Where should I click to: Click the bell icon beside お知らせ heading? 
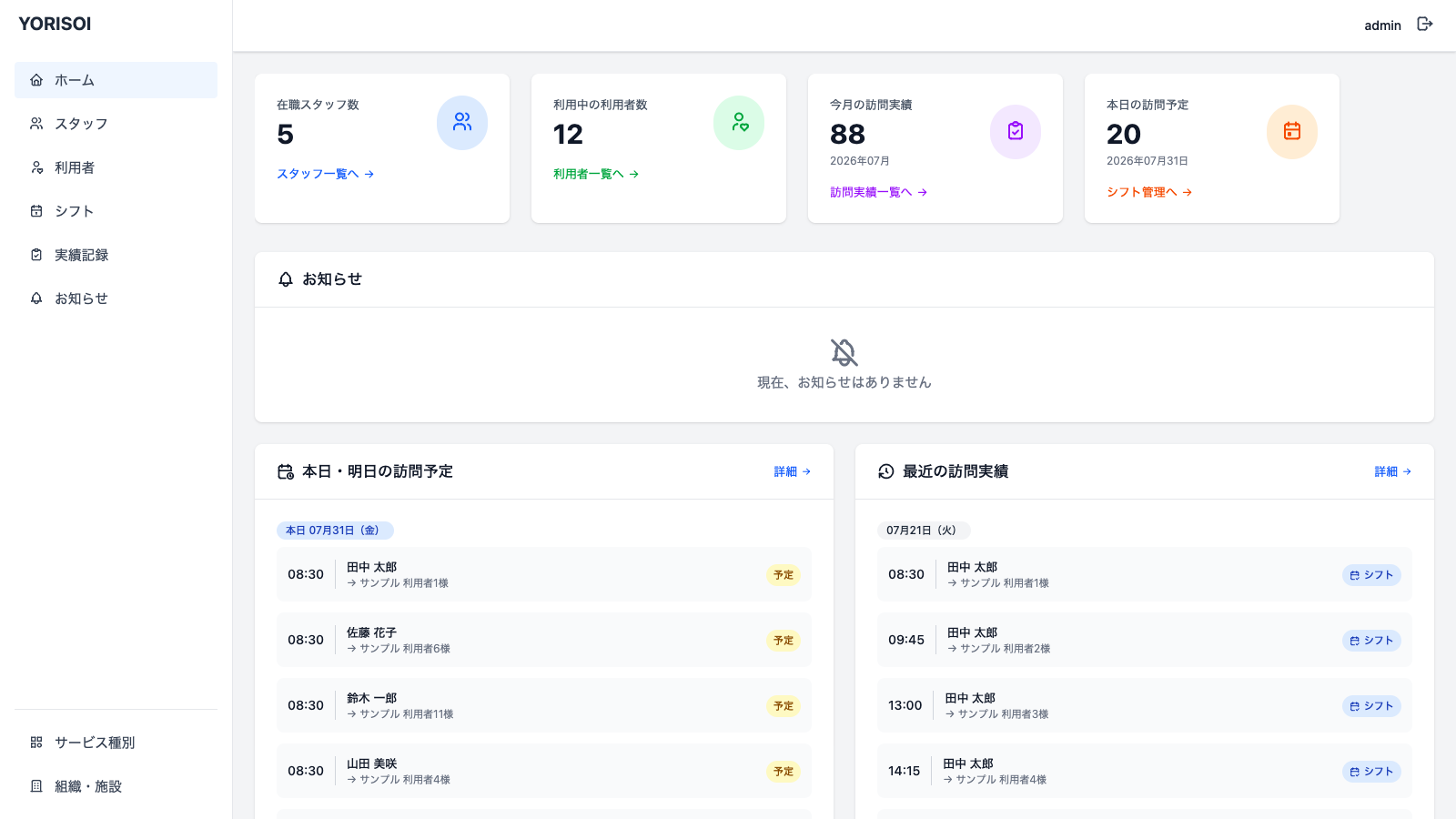(x=286, y=279)
